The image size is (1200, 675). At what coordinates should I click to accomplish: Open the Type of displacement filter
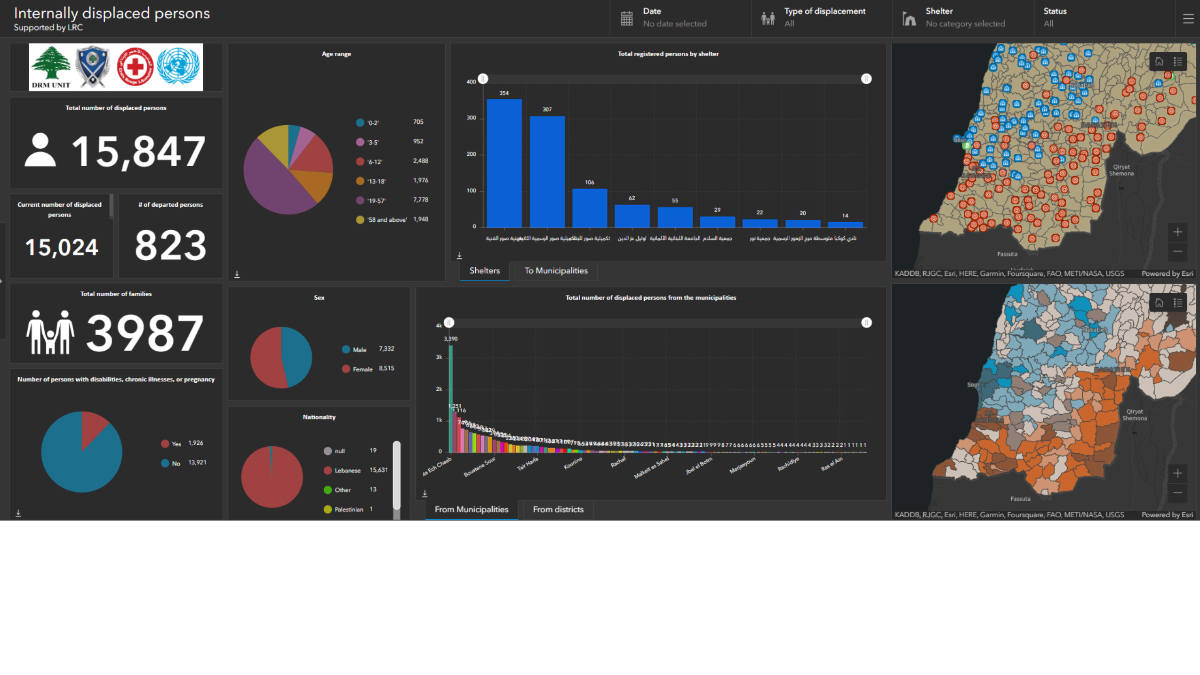(821, 18)
